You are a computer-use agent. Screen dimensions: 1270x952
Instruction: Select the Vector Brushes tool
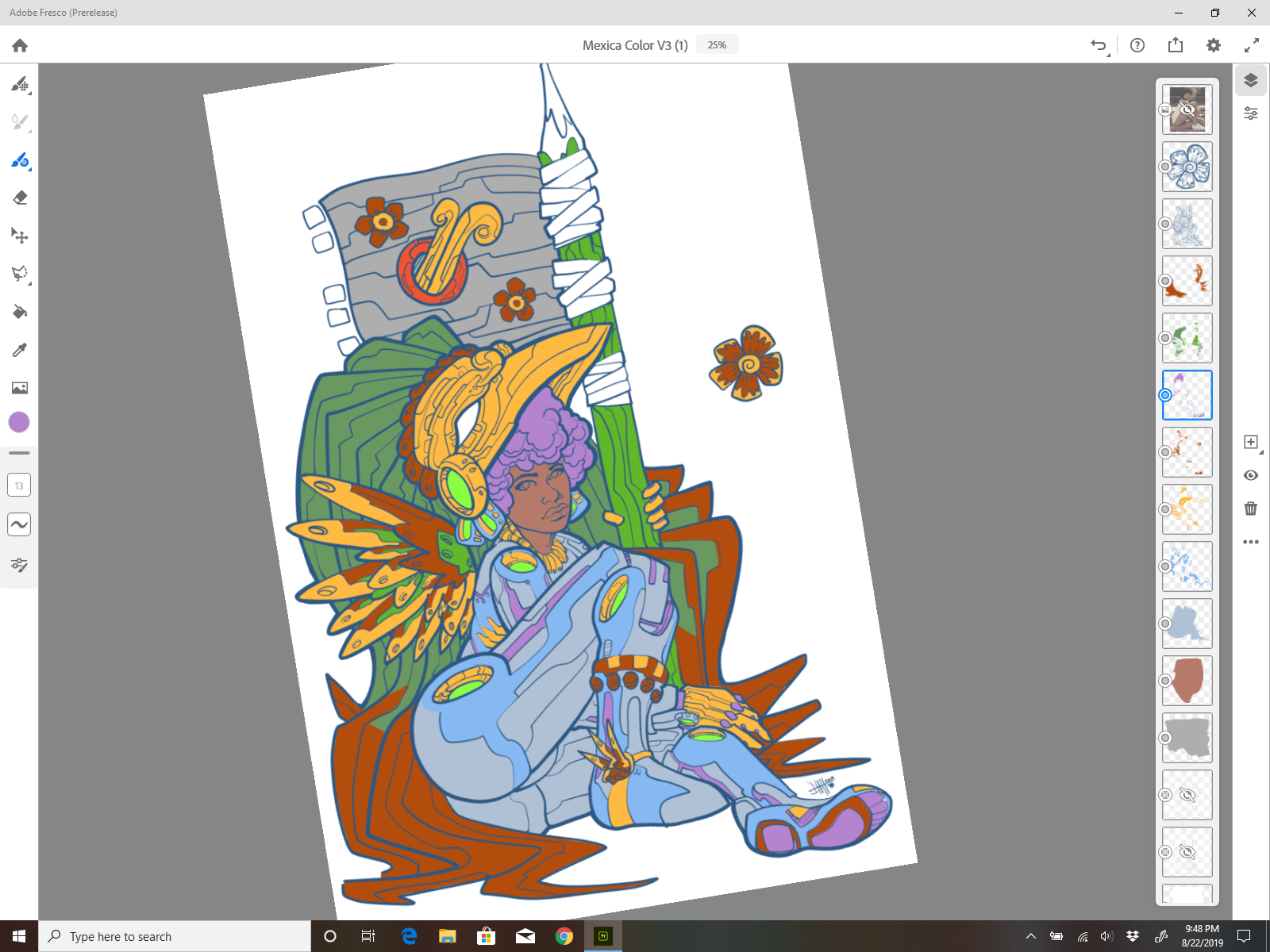click(20, 159)
